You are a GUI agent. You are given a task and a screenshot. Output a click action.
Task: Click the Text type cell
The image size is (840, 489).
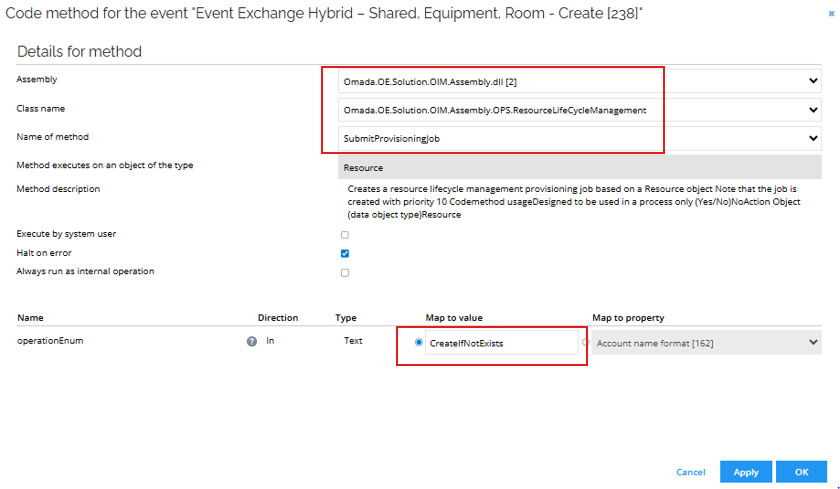pyautogui.click(x=353, y=341)
